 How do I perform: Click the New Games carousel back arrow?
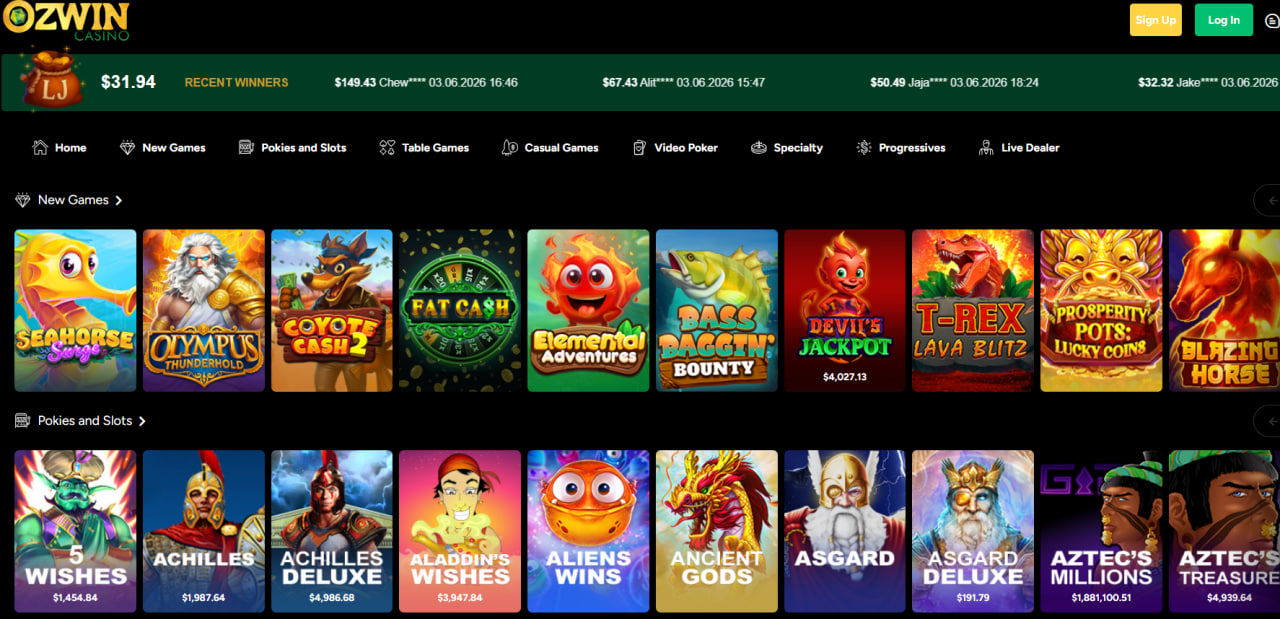(x=1268, y=200)
